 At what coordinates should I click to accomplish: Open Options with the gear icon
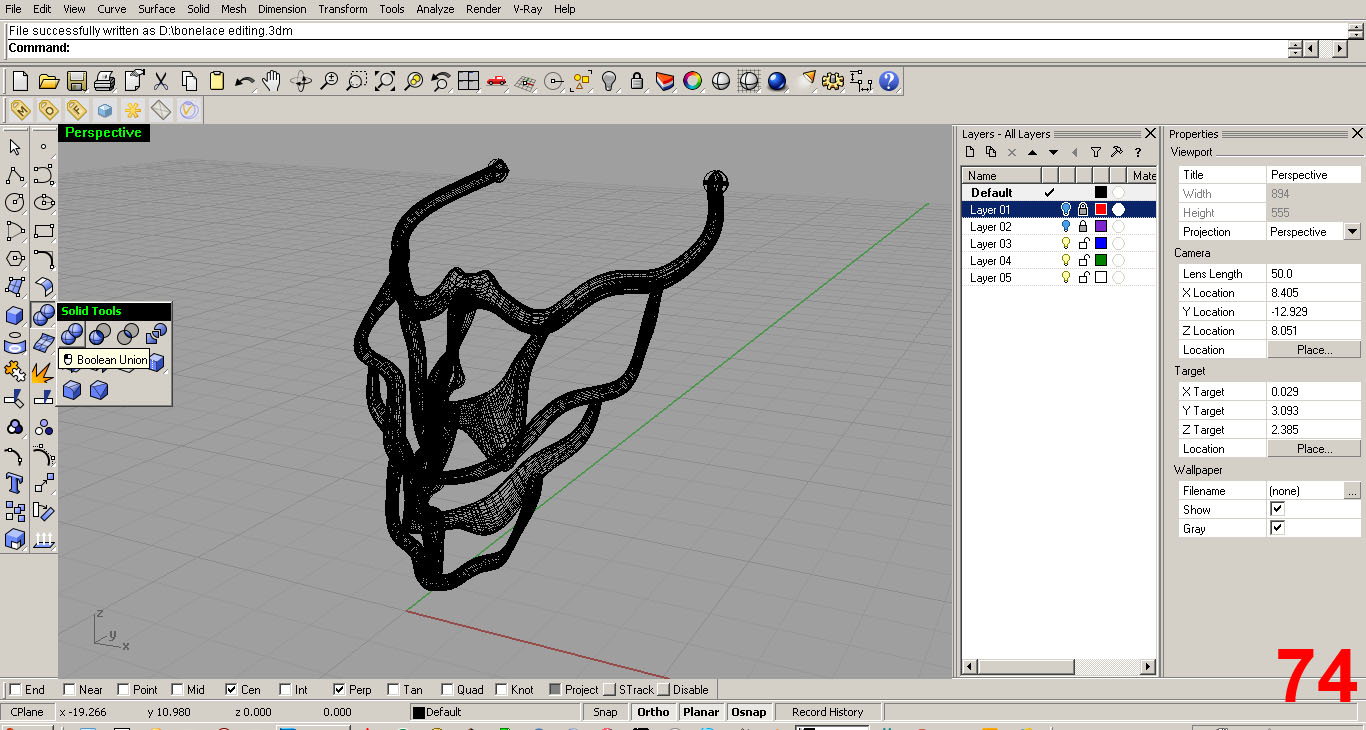tap(833, 81)
